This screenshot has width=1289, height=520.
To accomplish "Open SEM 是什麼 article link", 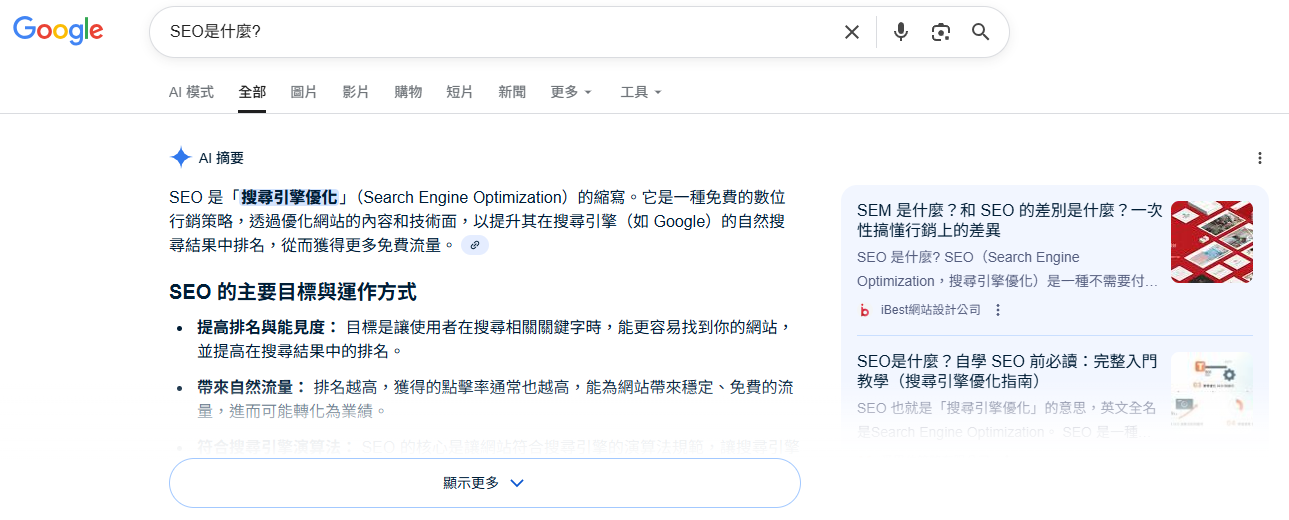I will click(x=1008, y=220).
